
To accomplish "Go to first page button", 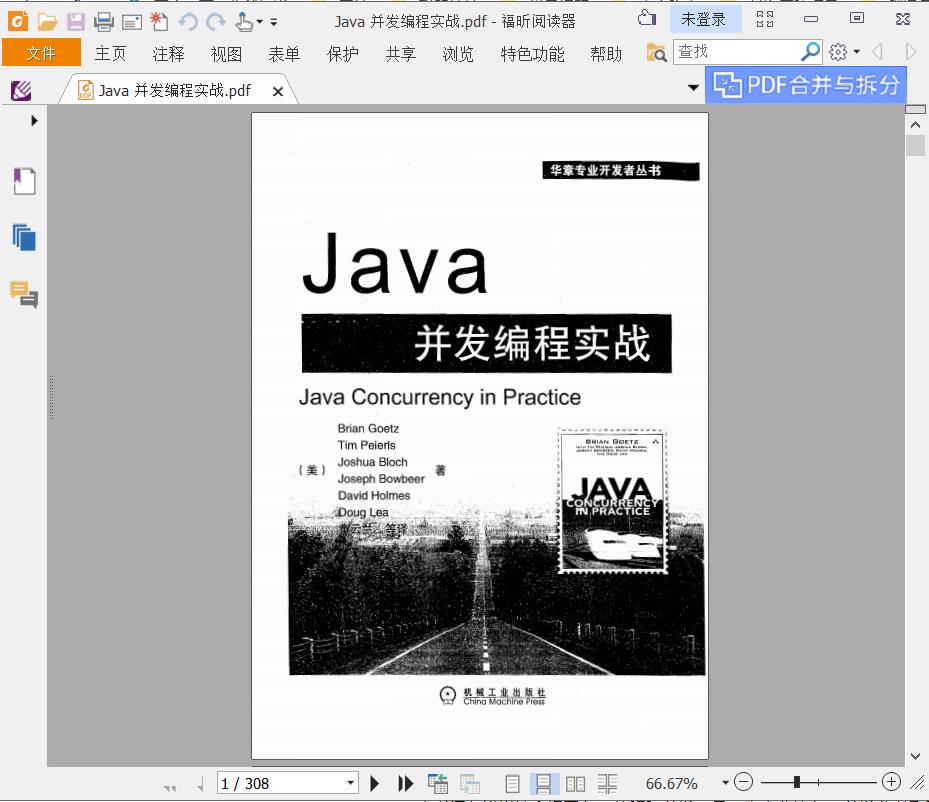I will pyautogui.click(x=170, y=788).
